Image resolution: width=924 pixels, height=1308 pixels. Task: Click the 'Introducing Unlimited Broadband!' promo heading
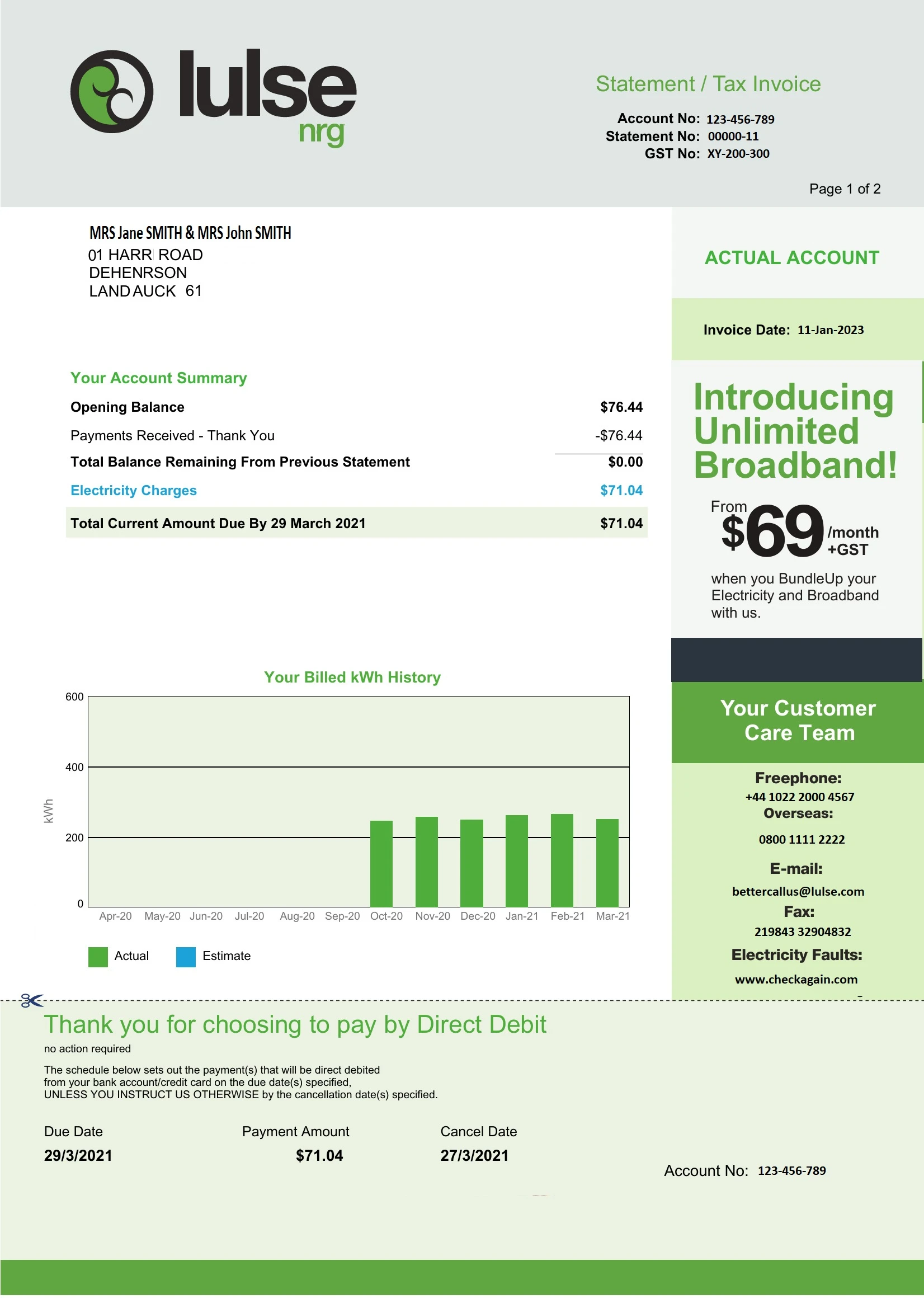click(x=795, y=431)
